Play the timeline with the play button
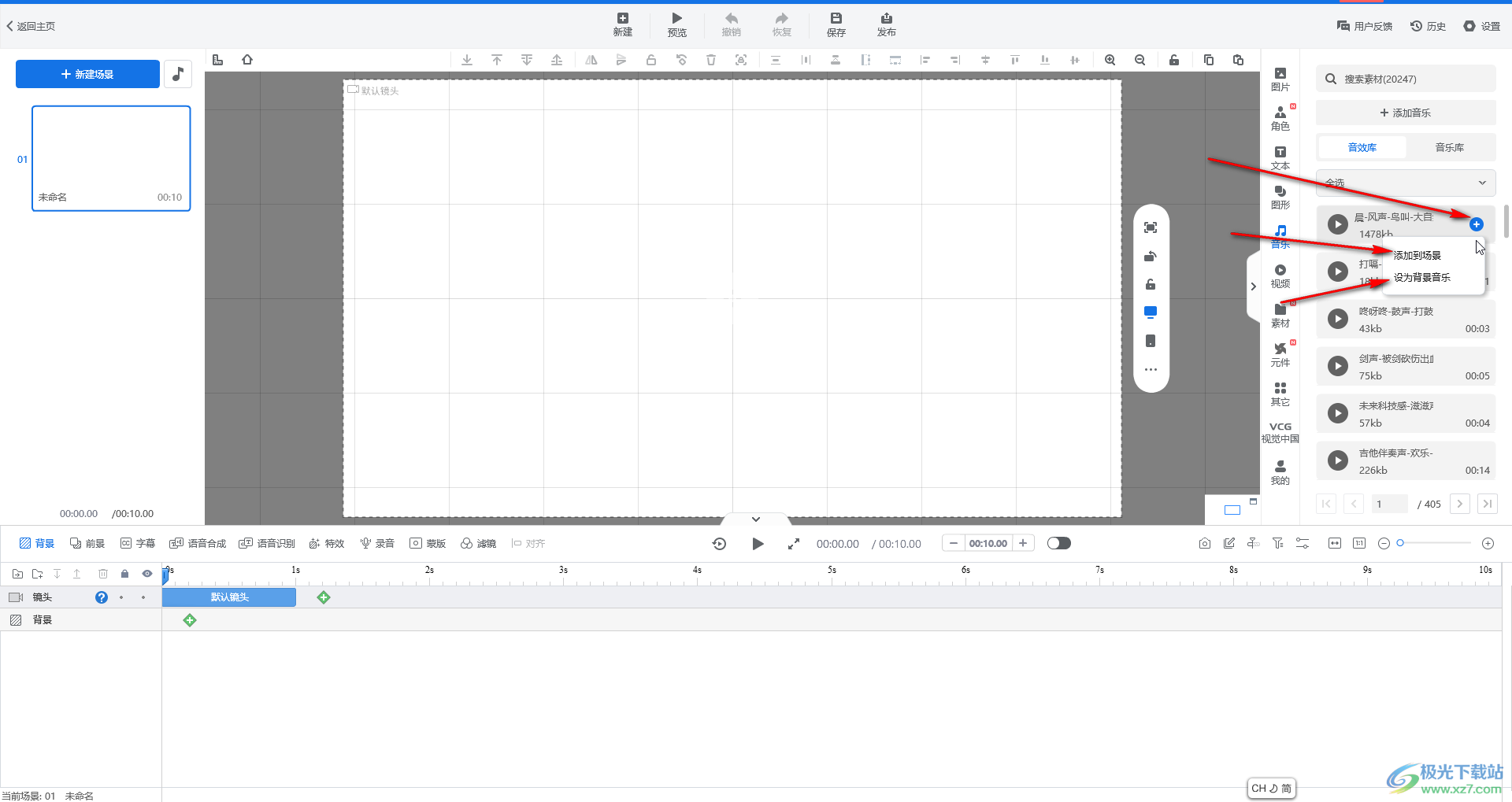Screen dimensions: 1512x802 (x=758, y=544)
